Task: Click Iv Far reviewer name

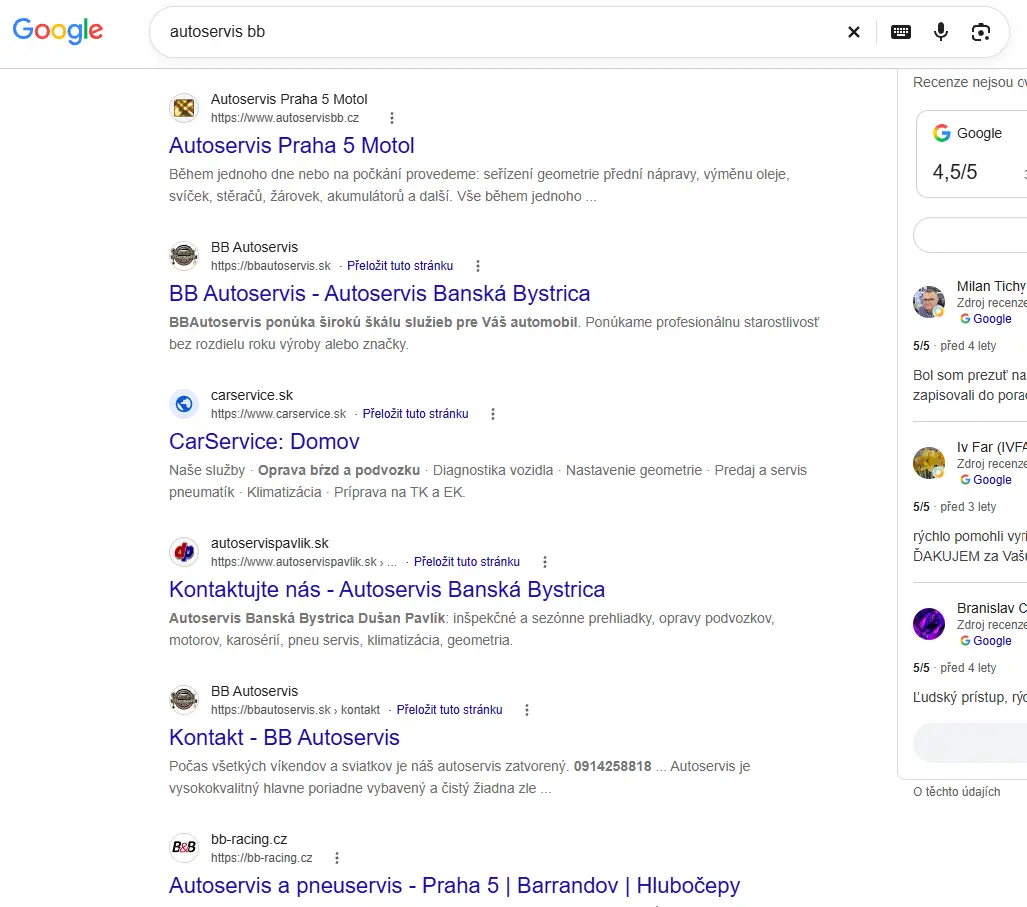Action: coord(992,447)
